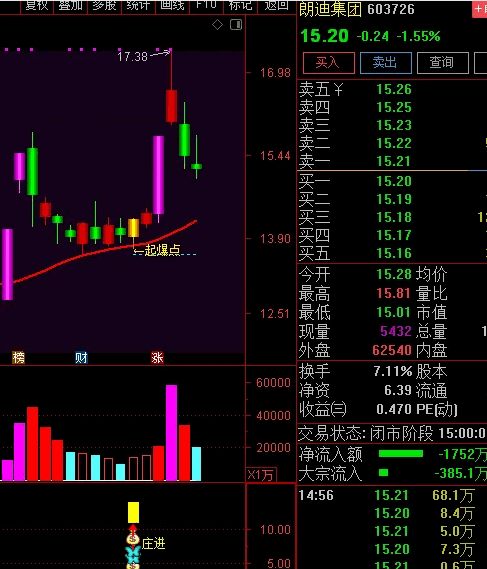Click the tall magenta candlestick before peak
Screen dimensions: 487x569
click(158, 175)
